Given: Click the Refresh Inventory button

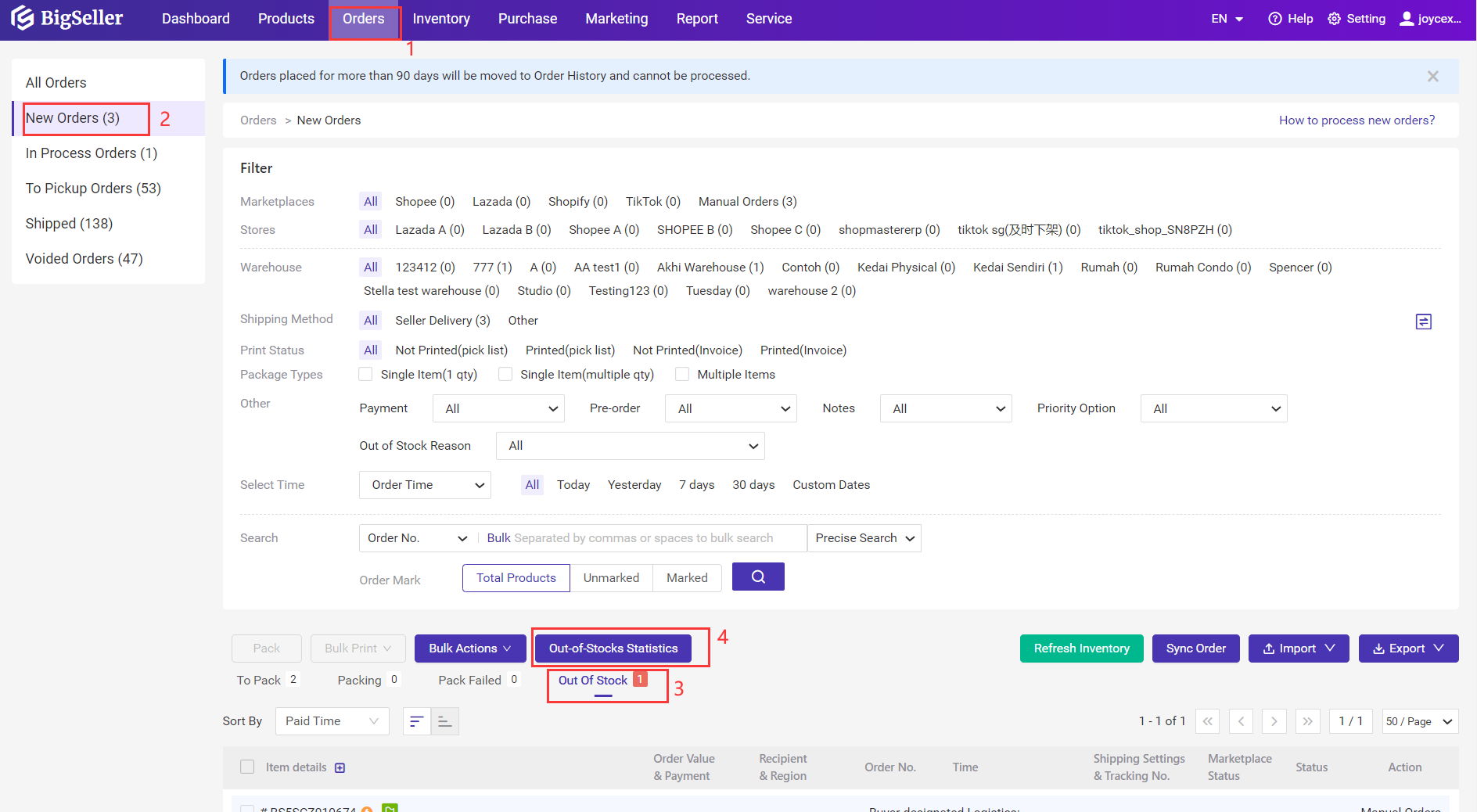Looking at the screenshot, I should click(x=1081, y=649).
